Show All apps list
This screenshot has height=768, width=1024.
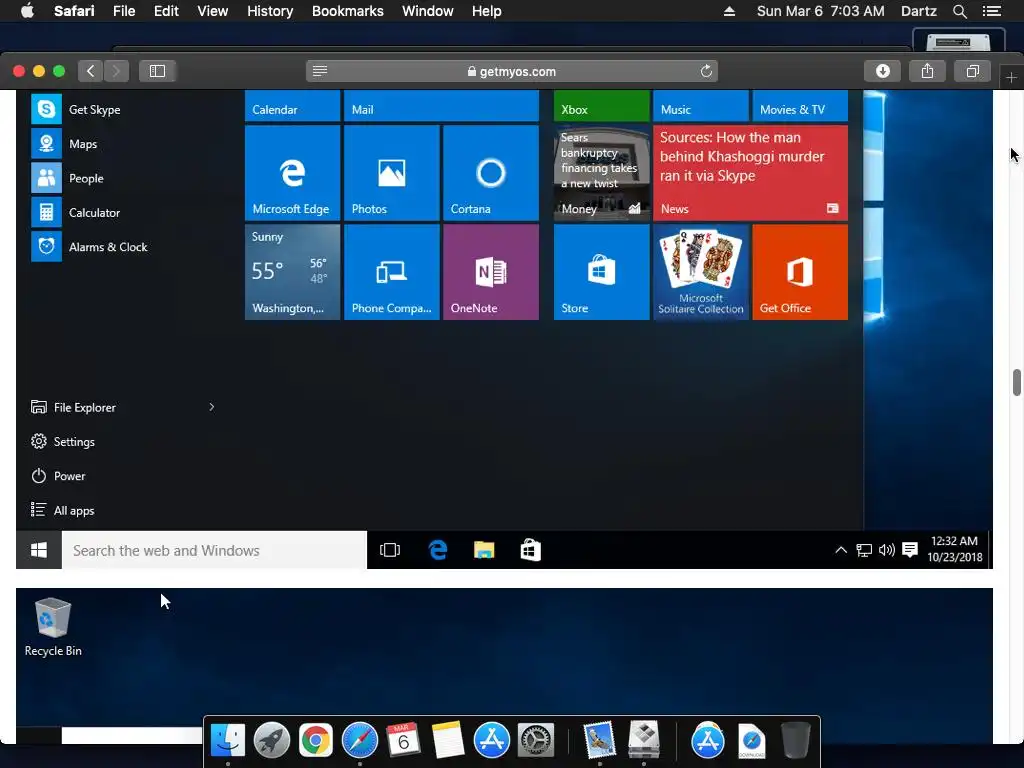tap(63, 510)
